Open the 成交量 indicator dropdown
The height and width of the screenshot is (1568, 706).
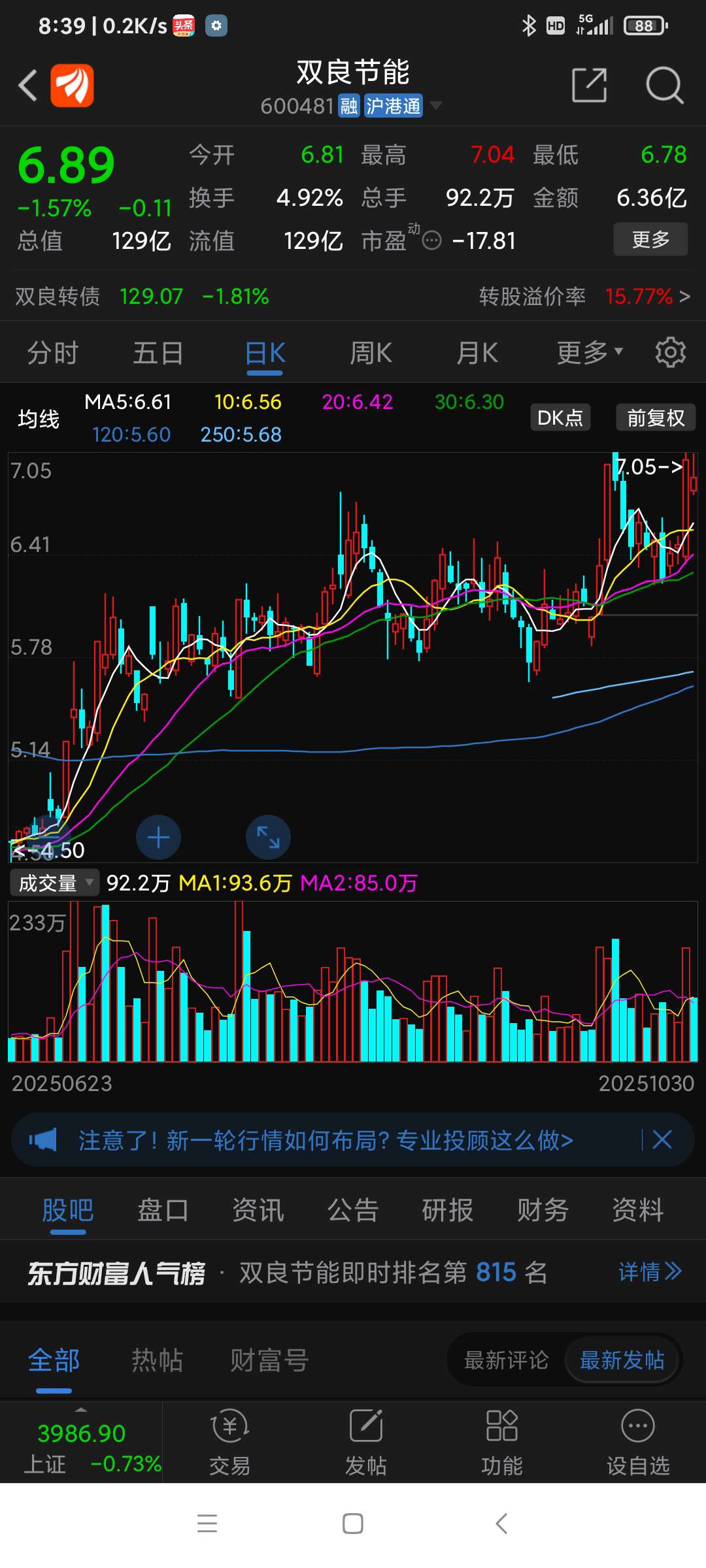[54, 883]
